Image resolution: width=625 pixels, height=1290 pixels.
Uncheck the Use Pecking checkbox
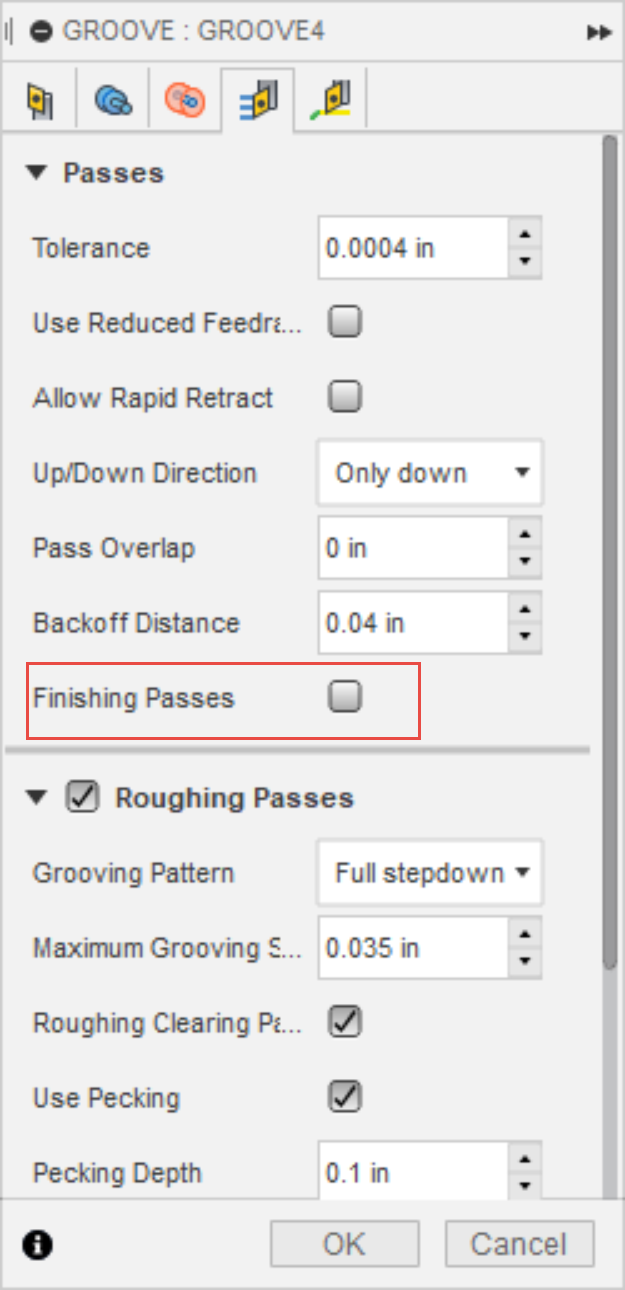click(x=343, y=1097)
